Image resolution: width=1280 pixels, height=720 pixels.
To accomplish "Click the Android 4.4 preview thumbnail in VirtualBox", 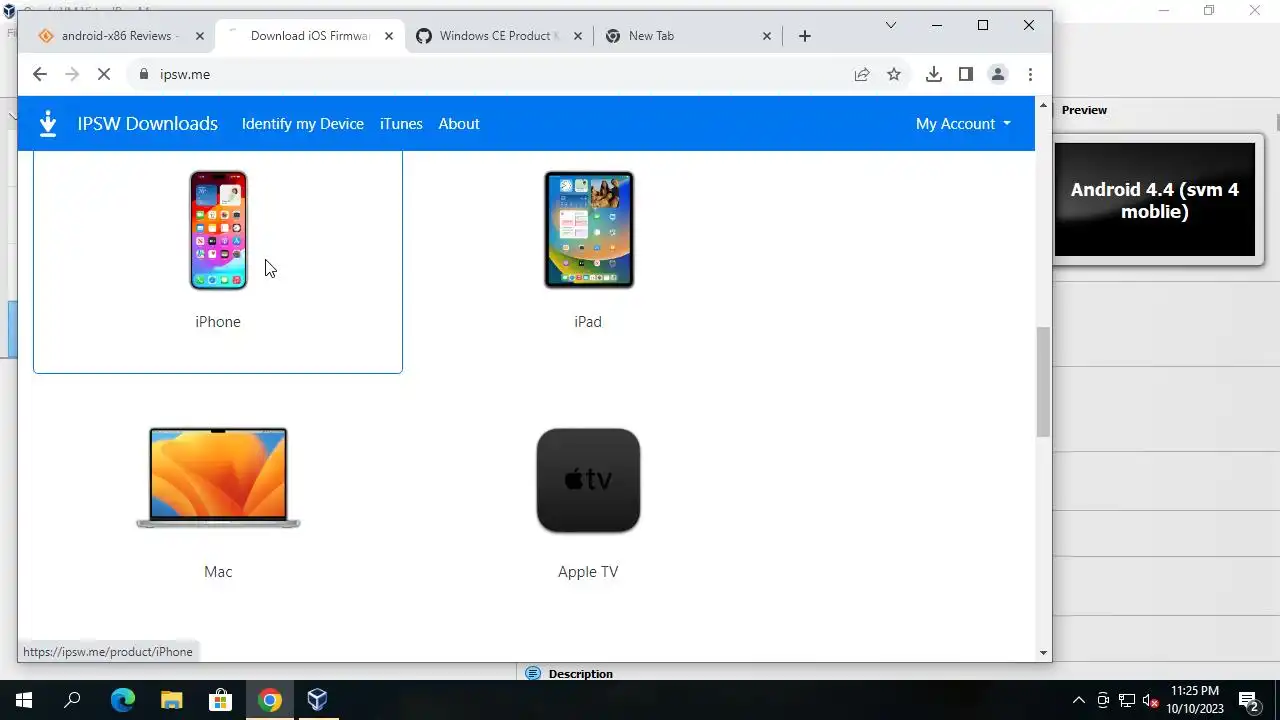I will [x=1155, y=200].
